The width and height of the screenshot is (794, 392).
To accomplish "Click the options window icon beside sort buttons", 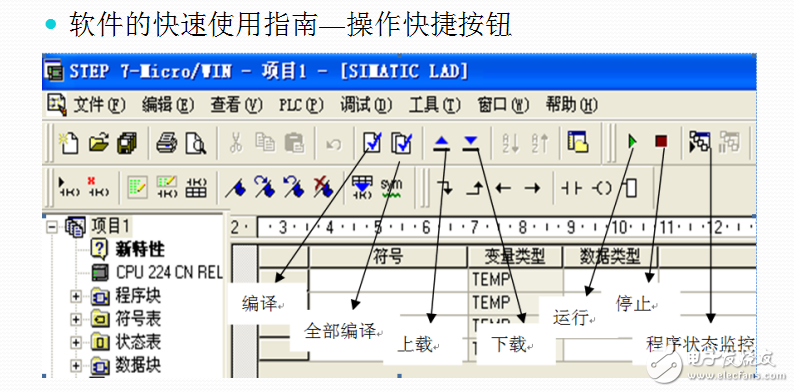I will point(577,142).
